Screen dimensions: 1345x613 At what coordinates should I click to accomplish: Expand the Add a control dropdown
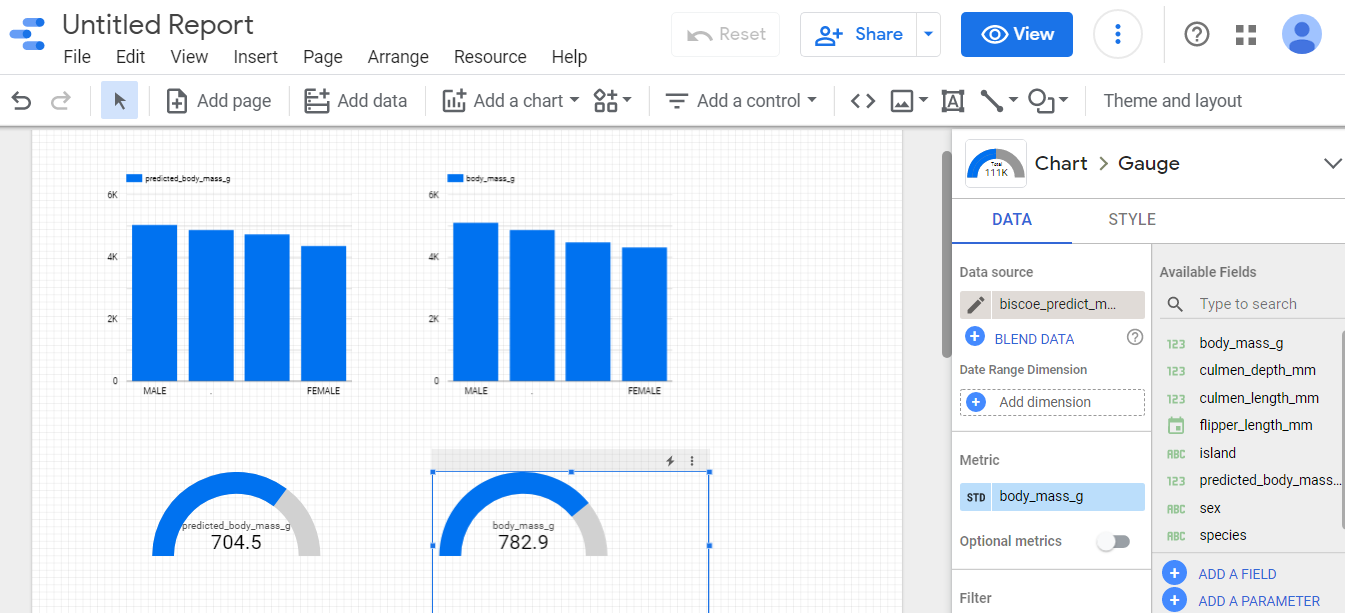(x=741, y=100)
